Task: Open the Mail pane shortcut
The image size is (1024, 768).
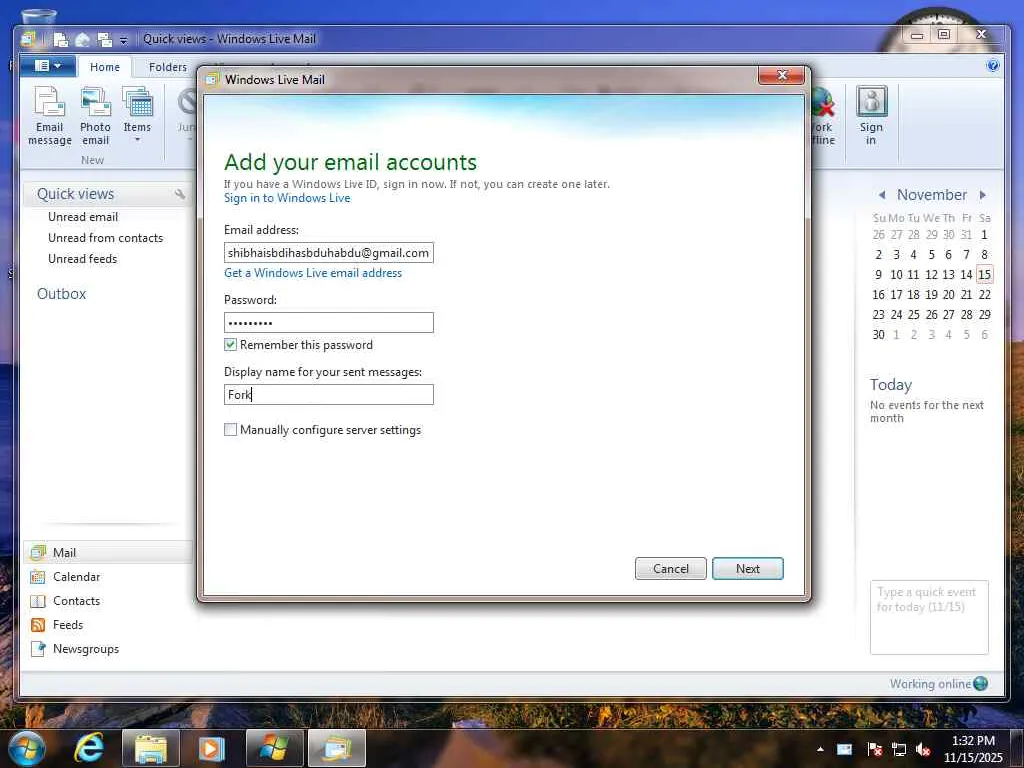Action: tap(108, 552)
